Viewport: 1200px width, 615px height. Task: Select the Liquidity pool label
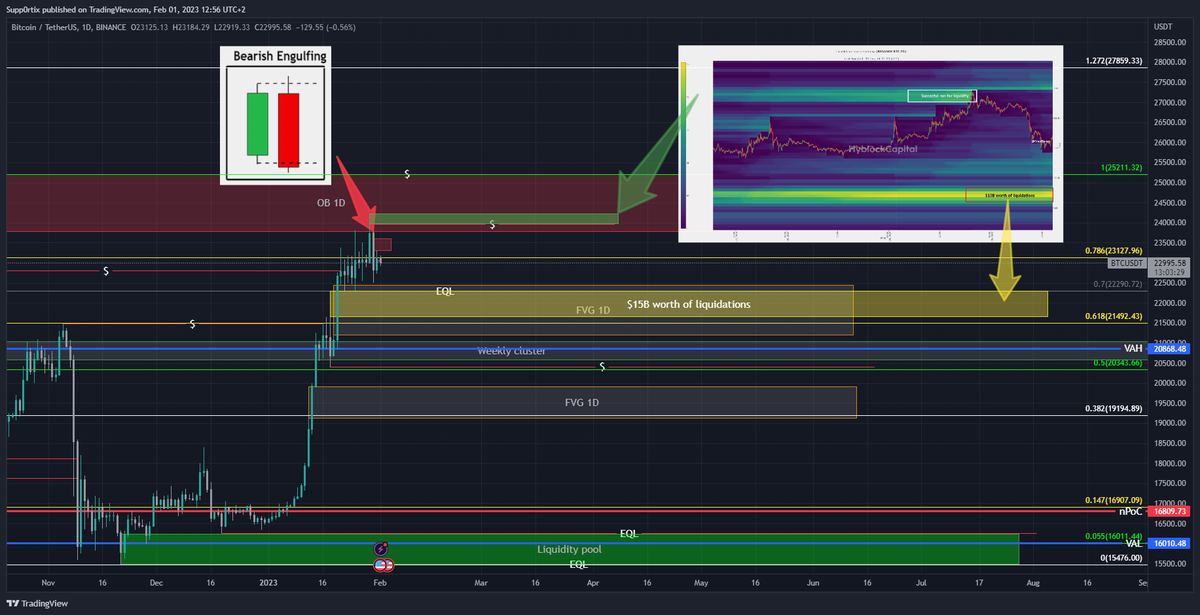point(569,550)
